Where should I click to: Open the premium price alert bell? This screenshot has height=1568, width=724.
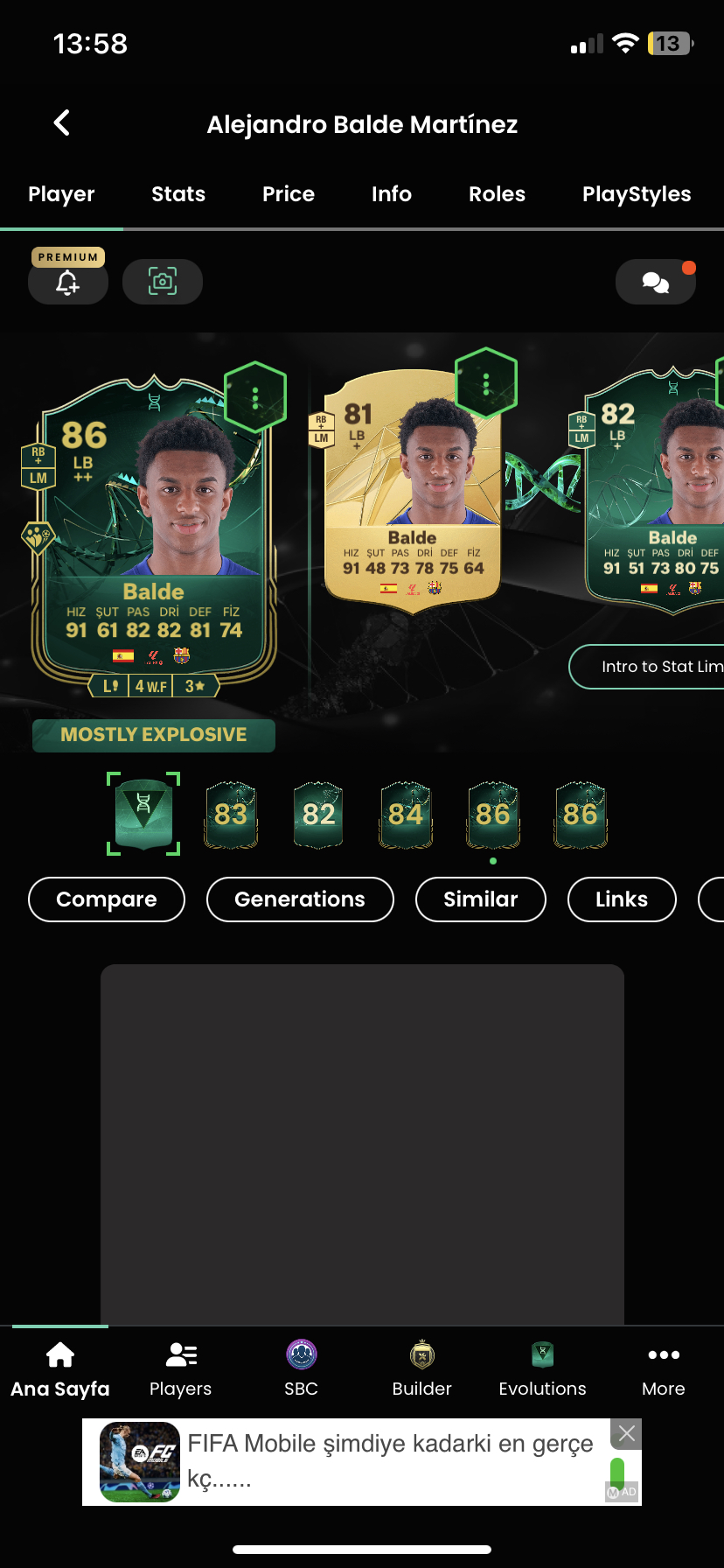coord(68,282)
